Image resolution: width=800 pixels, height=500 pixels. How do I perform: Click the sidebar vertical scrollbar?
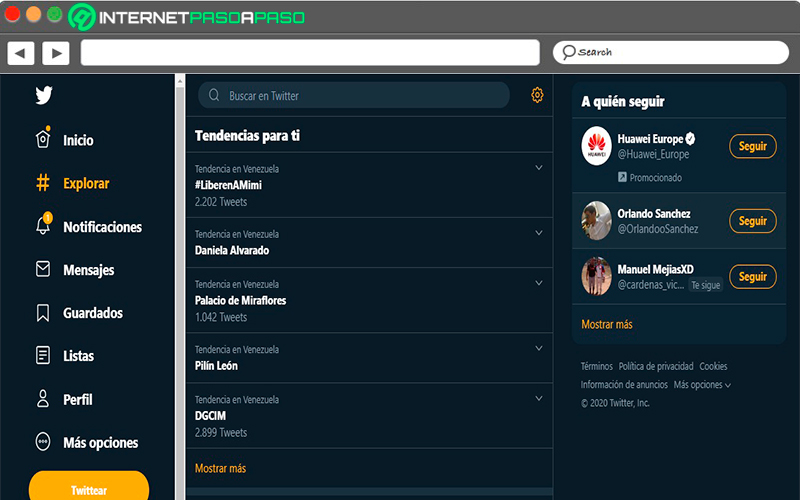[180, 286]
